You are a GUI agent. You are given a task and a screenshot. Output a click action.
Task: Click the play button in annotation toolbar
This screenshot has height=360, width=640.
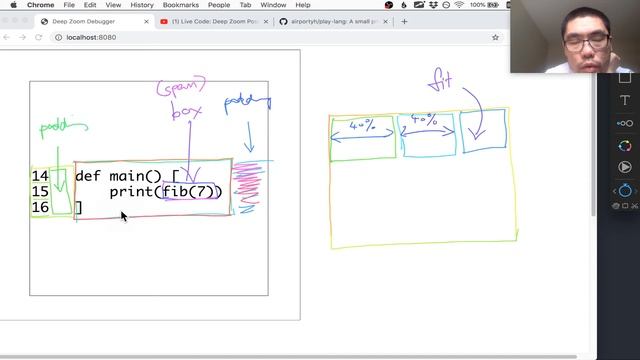[x=624, y=167]
